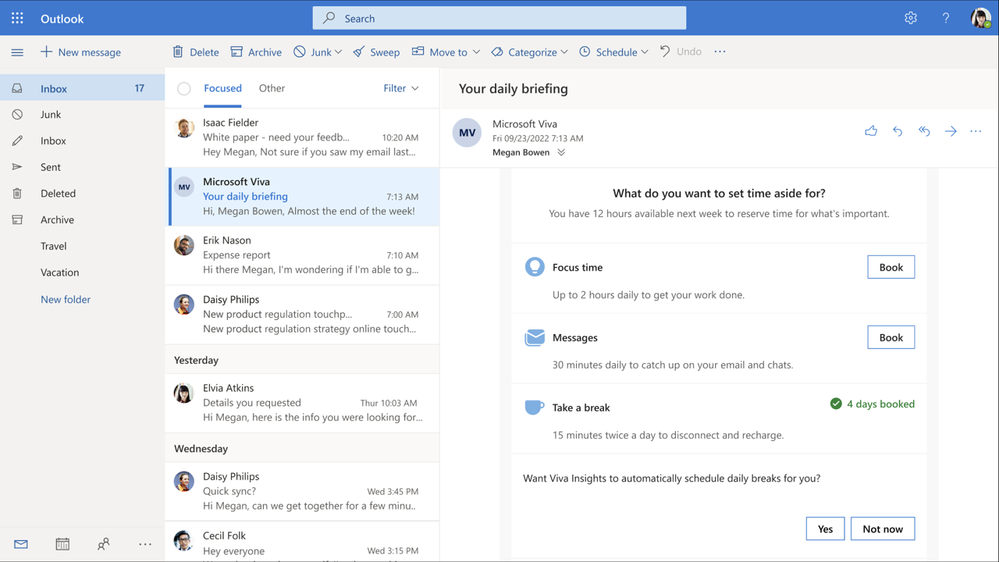Open the account profile picture

click(x=981, y=18)
